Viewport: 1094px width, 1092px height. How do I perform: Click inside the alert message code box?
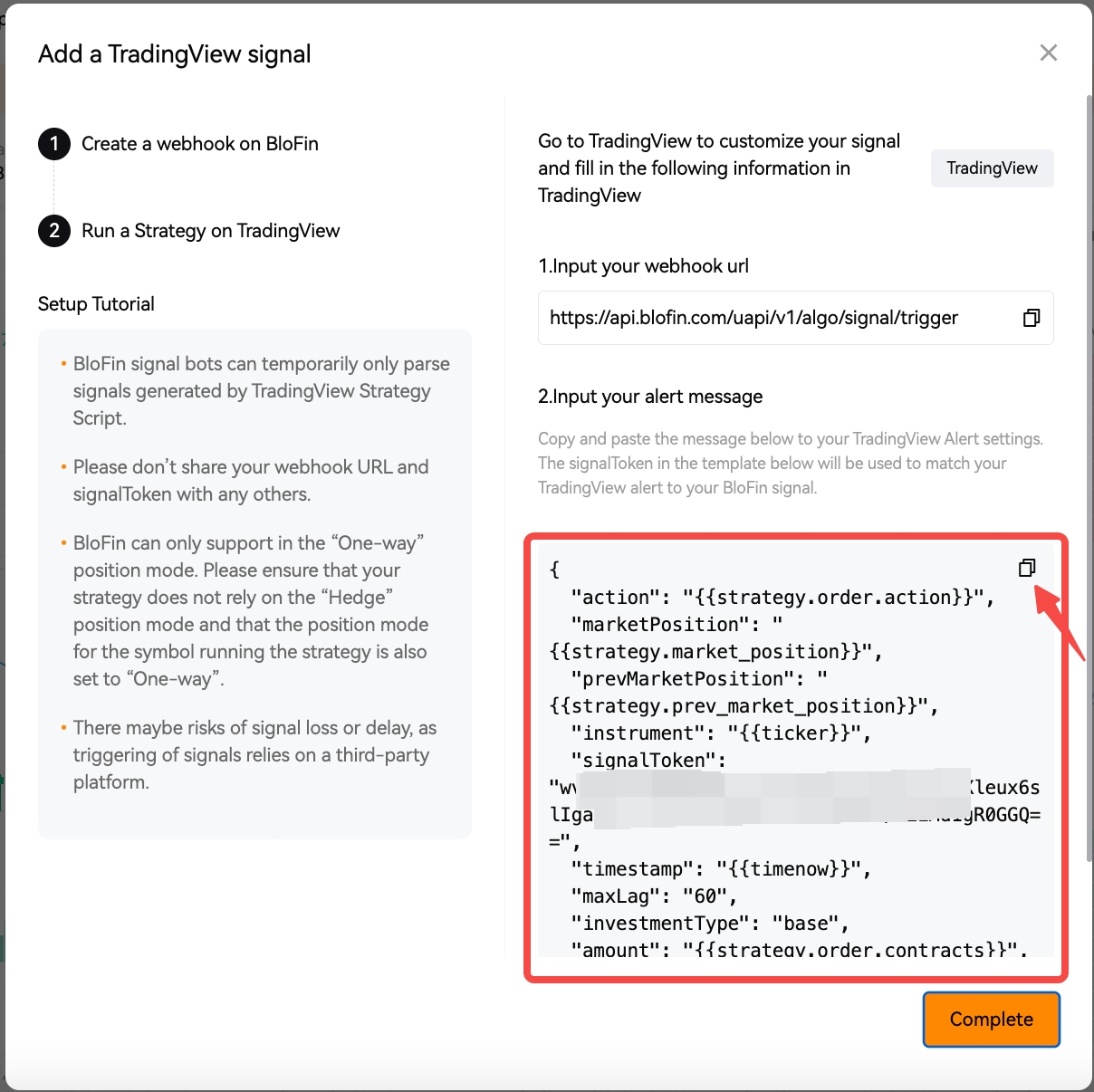795,752
